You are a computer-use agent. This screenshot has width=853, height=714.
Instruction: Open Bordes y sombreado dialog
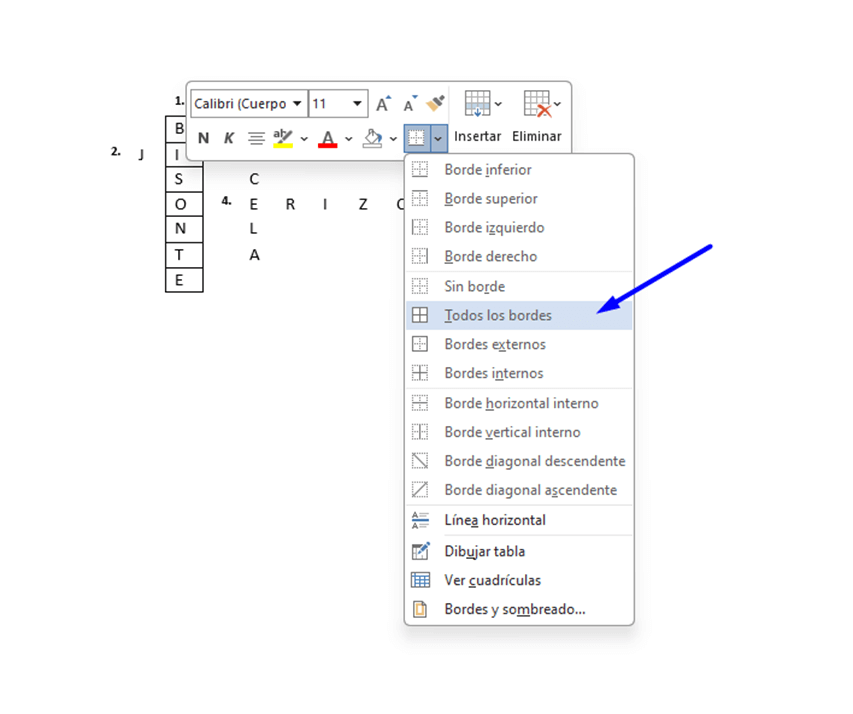[519, 609]
